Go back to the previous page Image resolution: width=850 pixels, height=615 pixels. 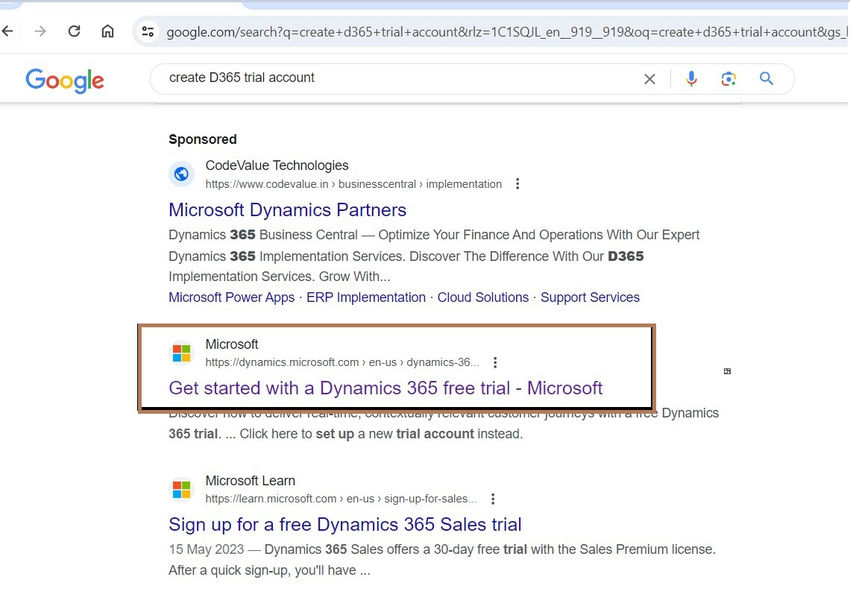8,31
